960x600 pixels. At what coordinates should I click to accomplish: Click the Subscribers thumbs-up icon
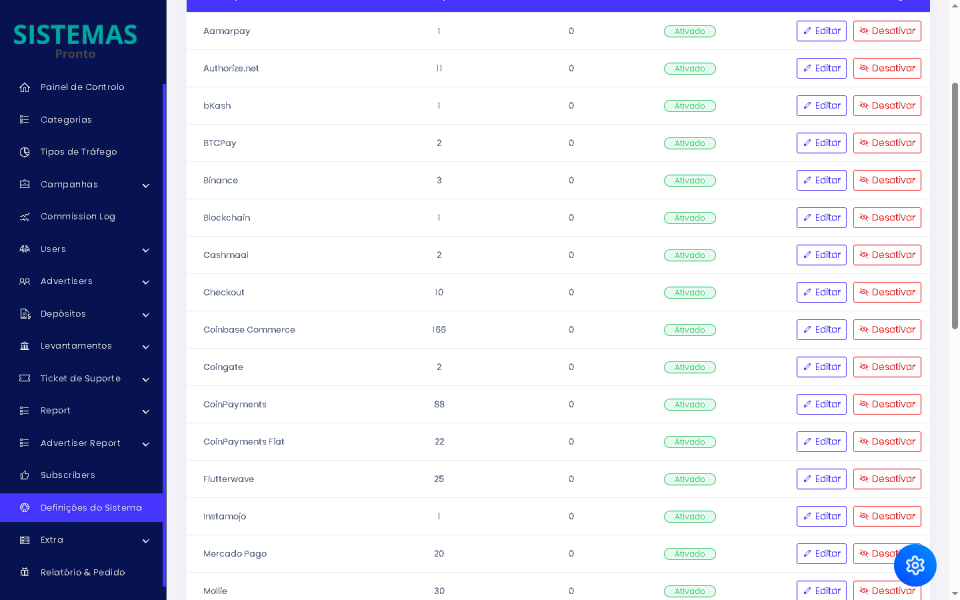click(x=25, y=475)
